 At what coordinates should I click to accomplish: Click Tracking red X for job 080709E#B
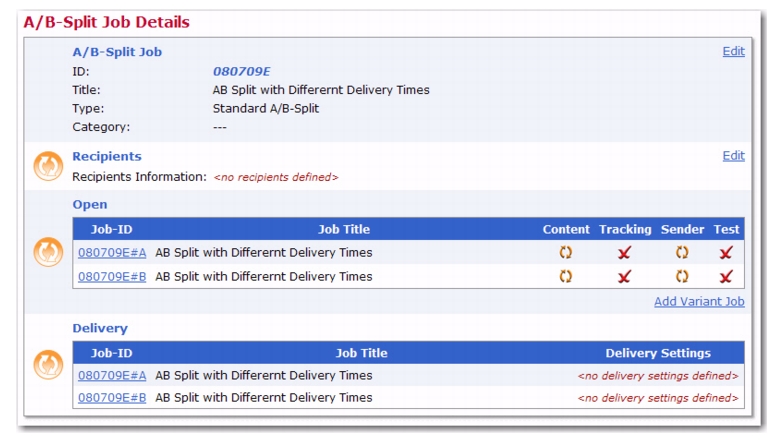624,276
